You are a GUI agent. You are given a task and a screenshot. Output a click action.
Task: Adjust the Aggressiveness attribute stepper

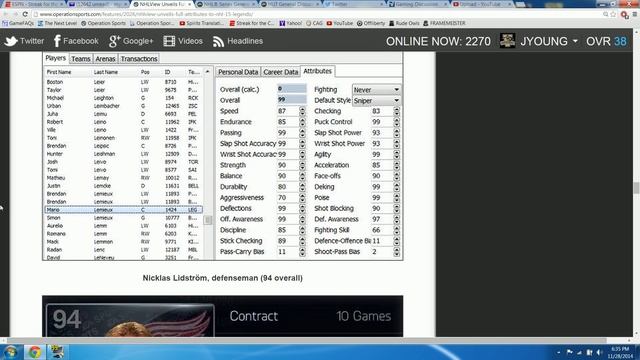(x=302, y=198)
